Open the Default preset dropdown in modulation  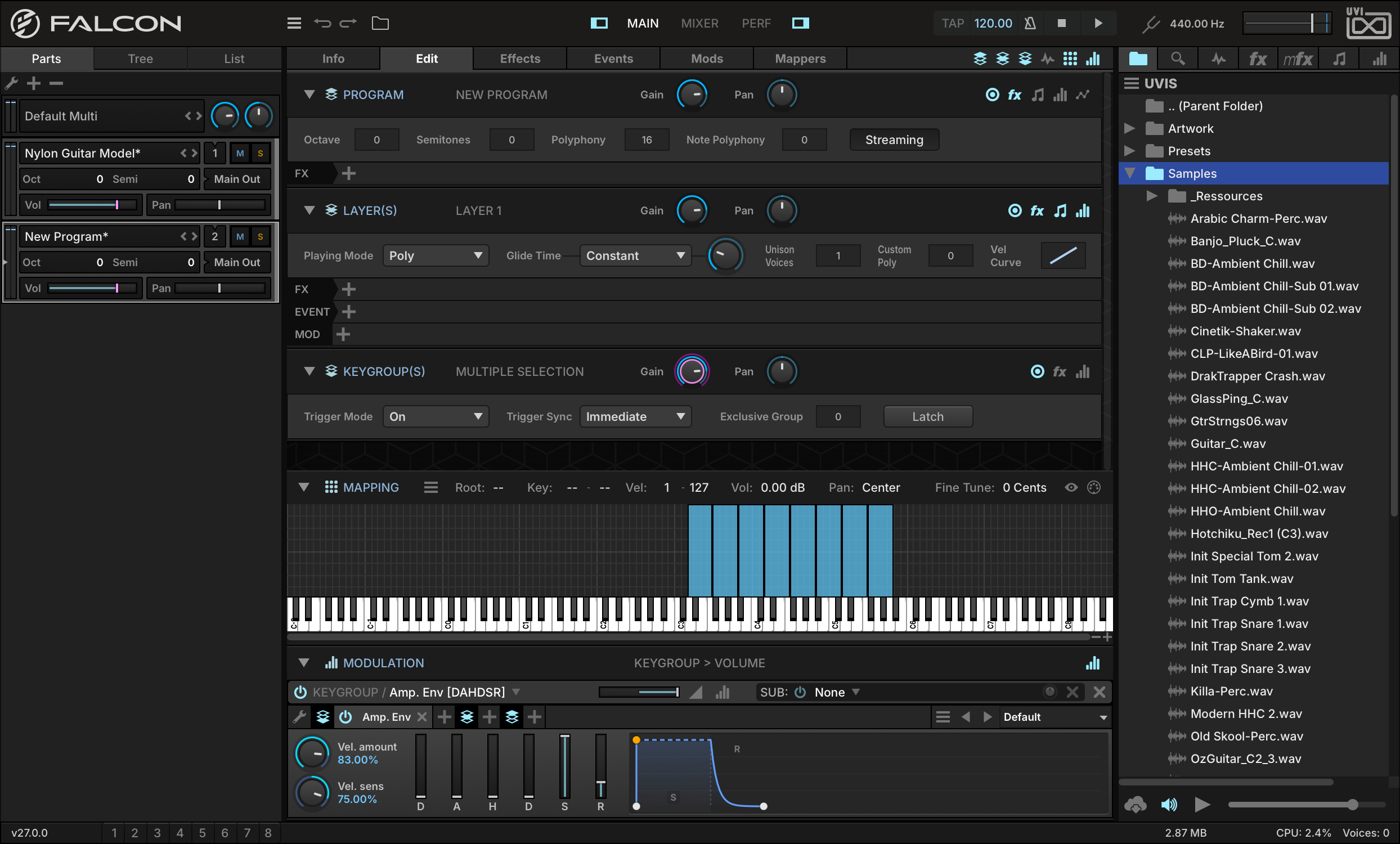1055,717
